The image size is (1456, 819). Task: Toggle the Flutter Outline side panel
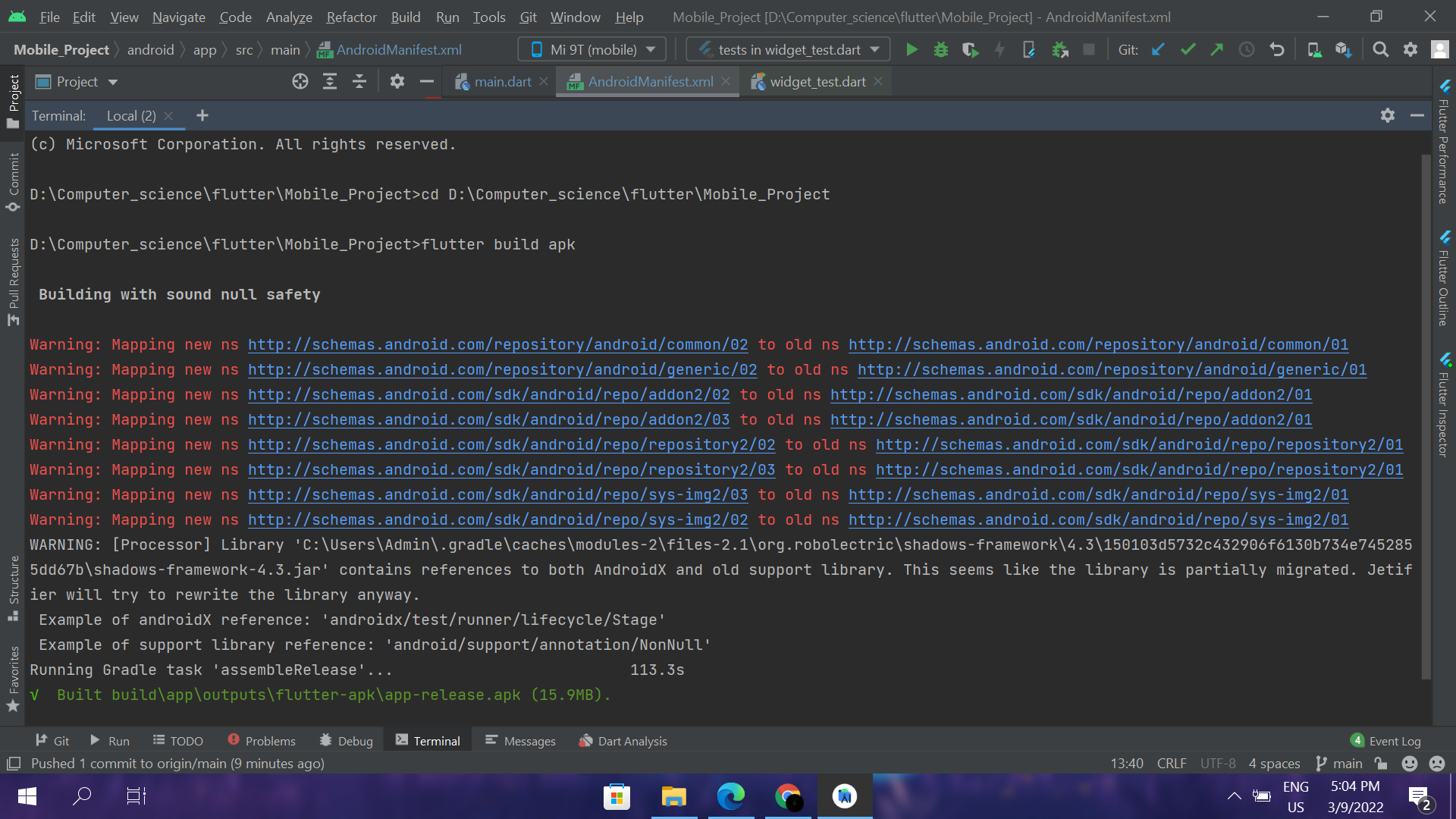1444,278
